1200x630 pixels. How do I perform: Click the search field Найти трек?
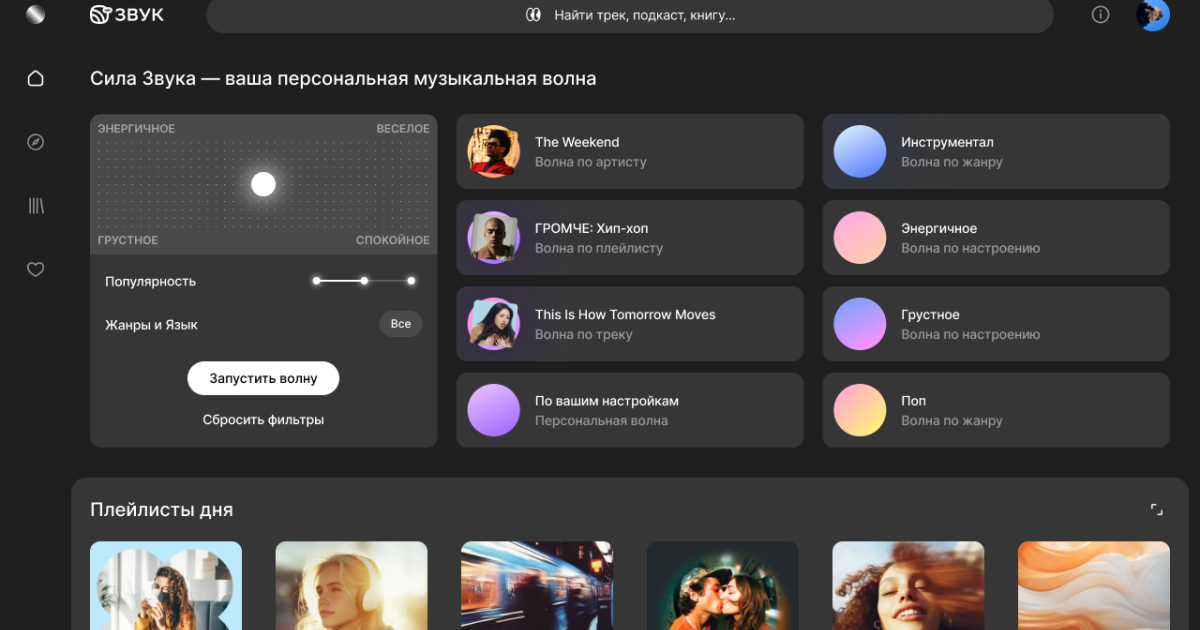(x=630, y=16)
